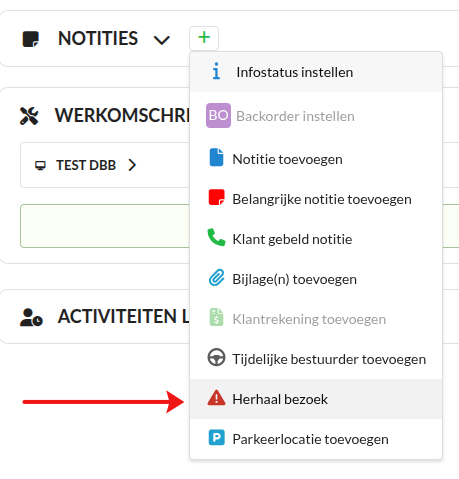
Task: Click the steering wheel driver icon
Action: [x=216, y=357]
